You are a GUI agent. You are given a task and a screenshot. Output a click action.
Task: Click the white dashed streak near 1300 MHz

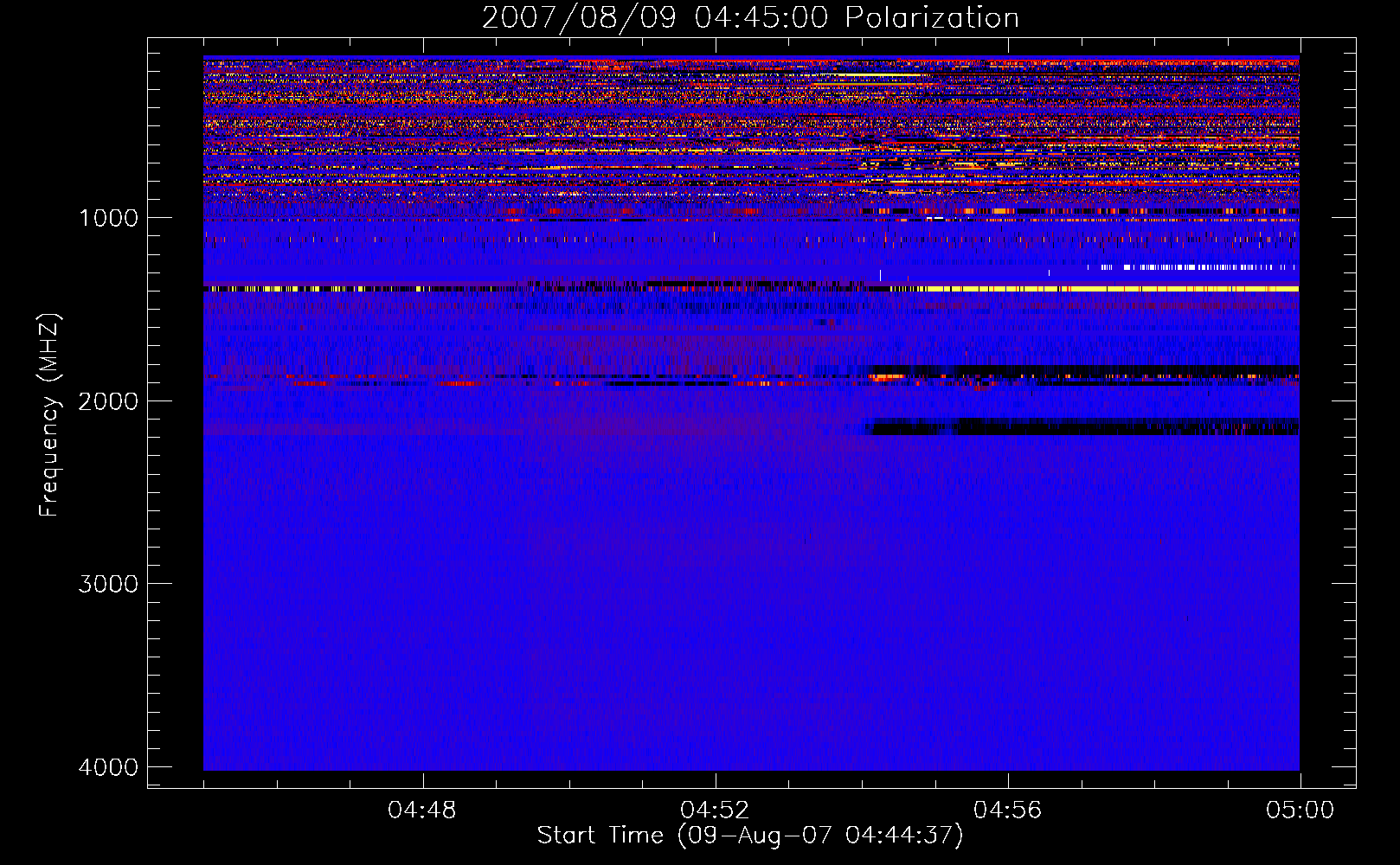click(x=1192, y=267)
